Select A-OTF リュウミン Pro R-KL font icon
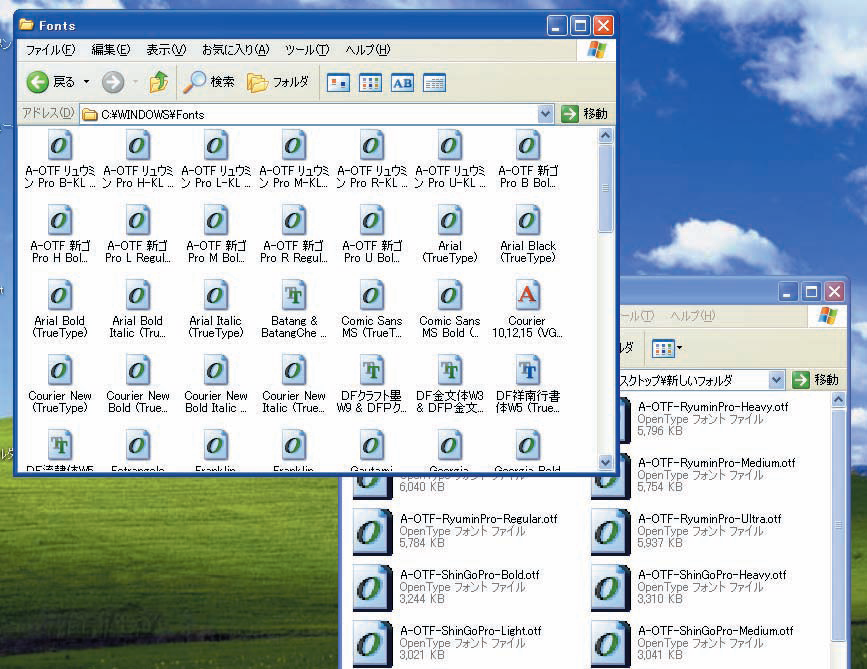 [372, 146]
